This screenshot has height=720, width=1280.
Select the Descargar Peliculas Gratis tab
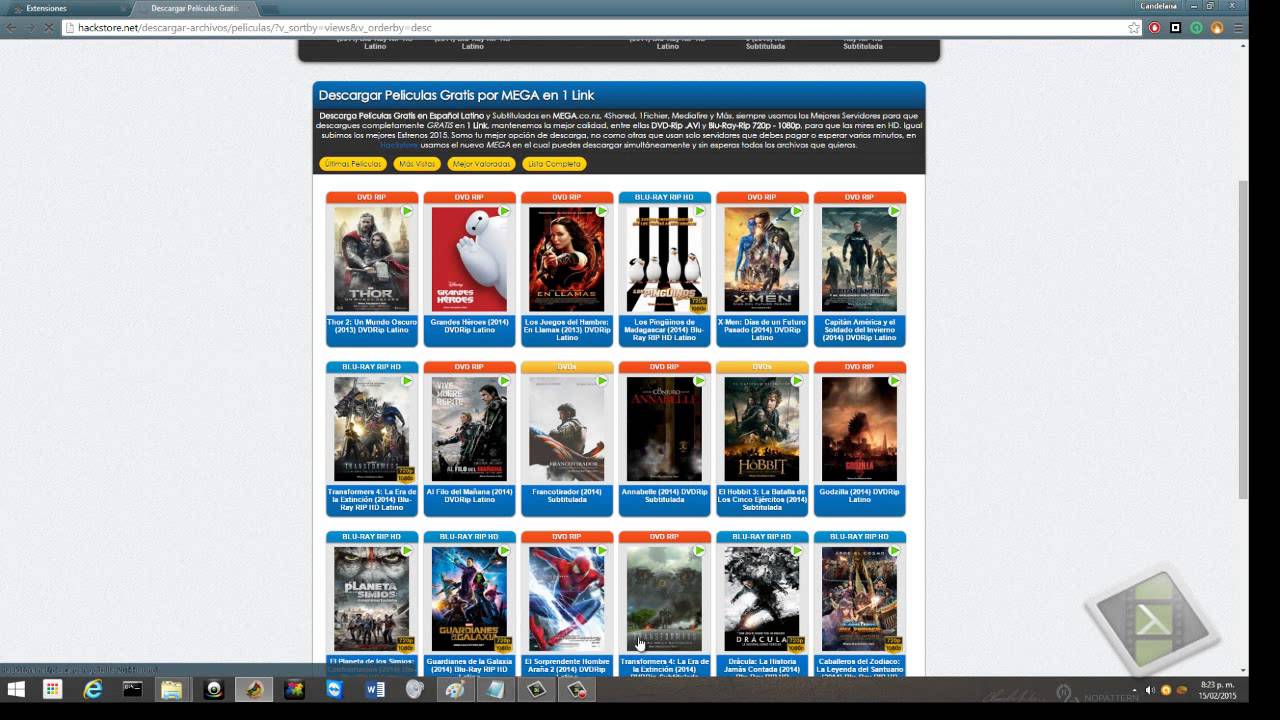(194, 8)
